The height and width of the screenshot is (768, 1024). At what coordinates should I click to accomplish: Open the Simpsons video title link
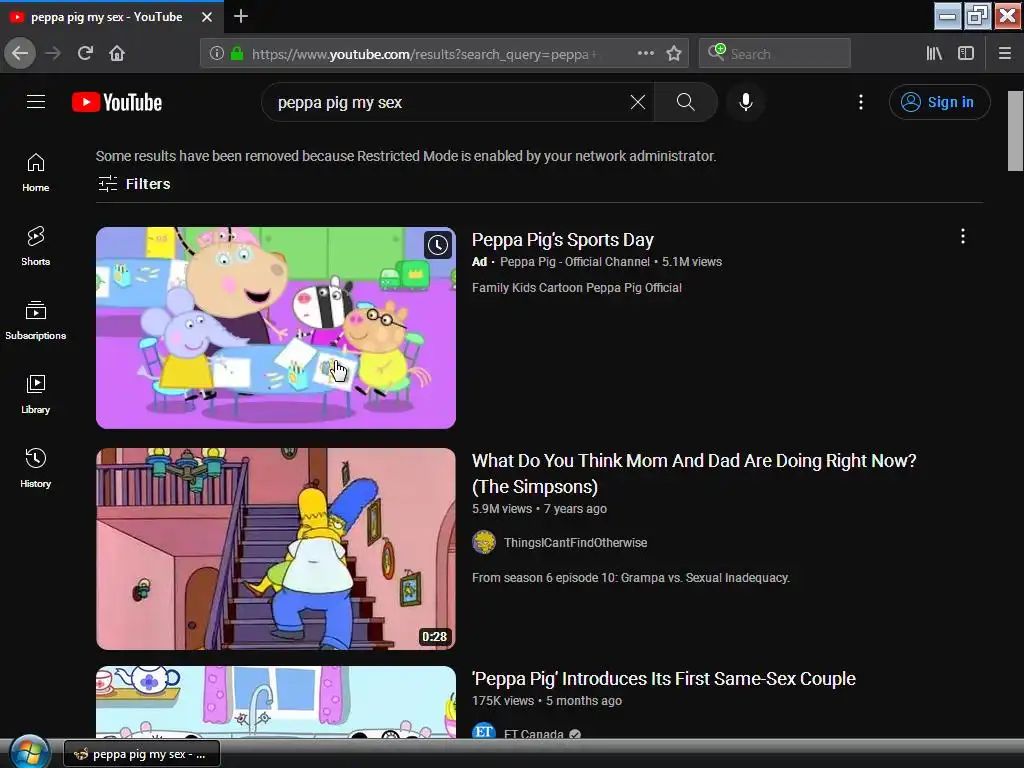click(694, 473)
